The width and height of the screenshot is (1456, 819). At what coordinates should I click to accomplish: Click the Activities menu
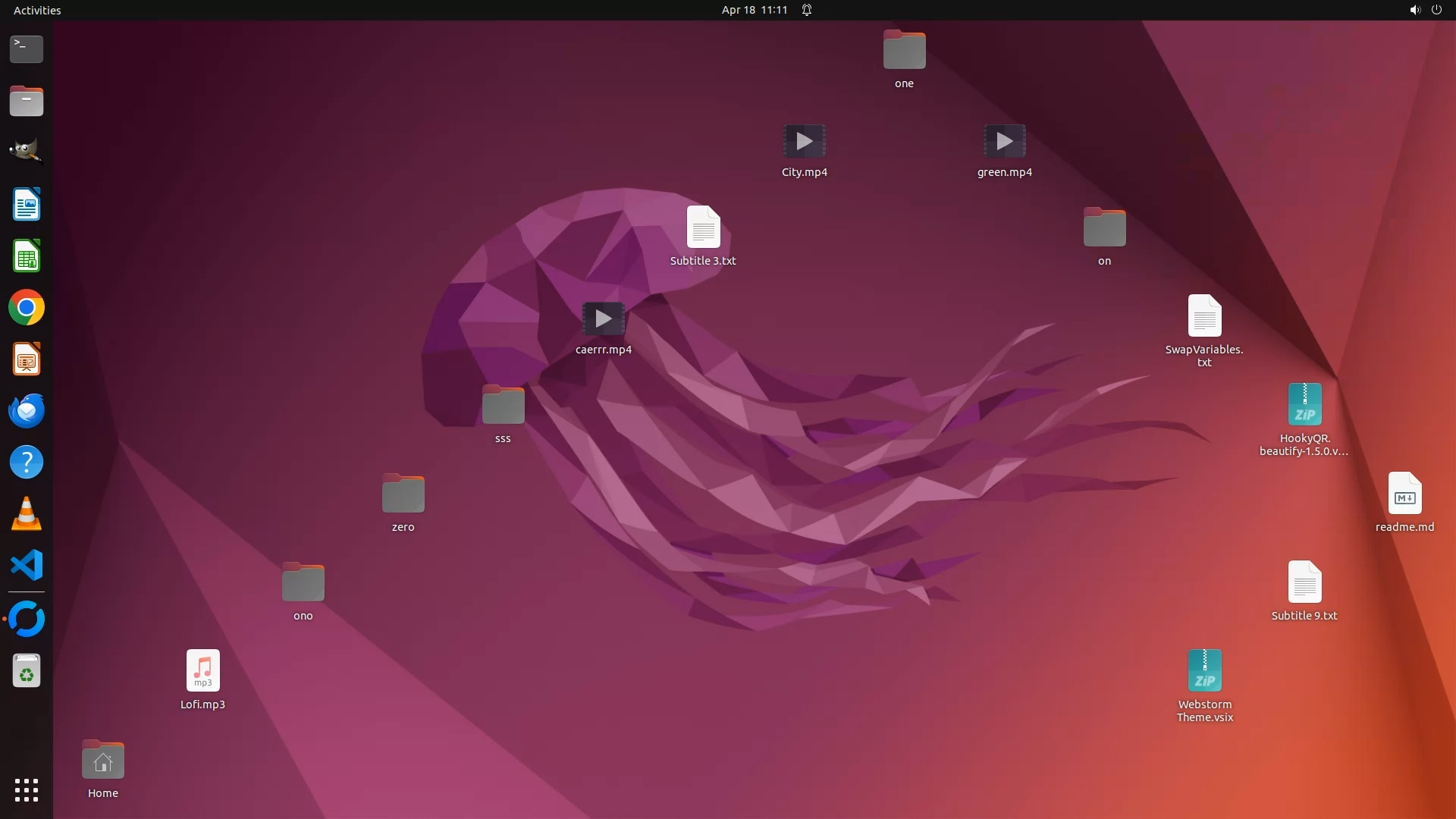pos(37,10)
